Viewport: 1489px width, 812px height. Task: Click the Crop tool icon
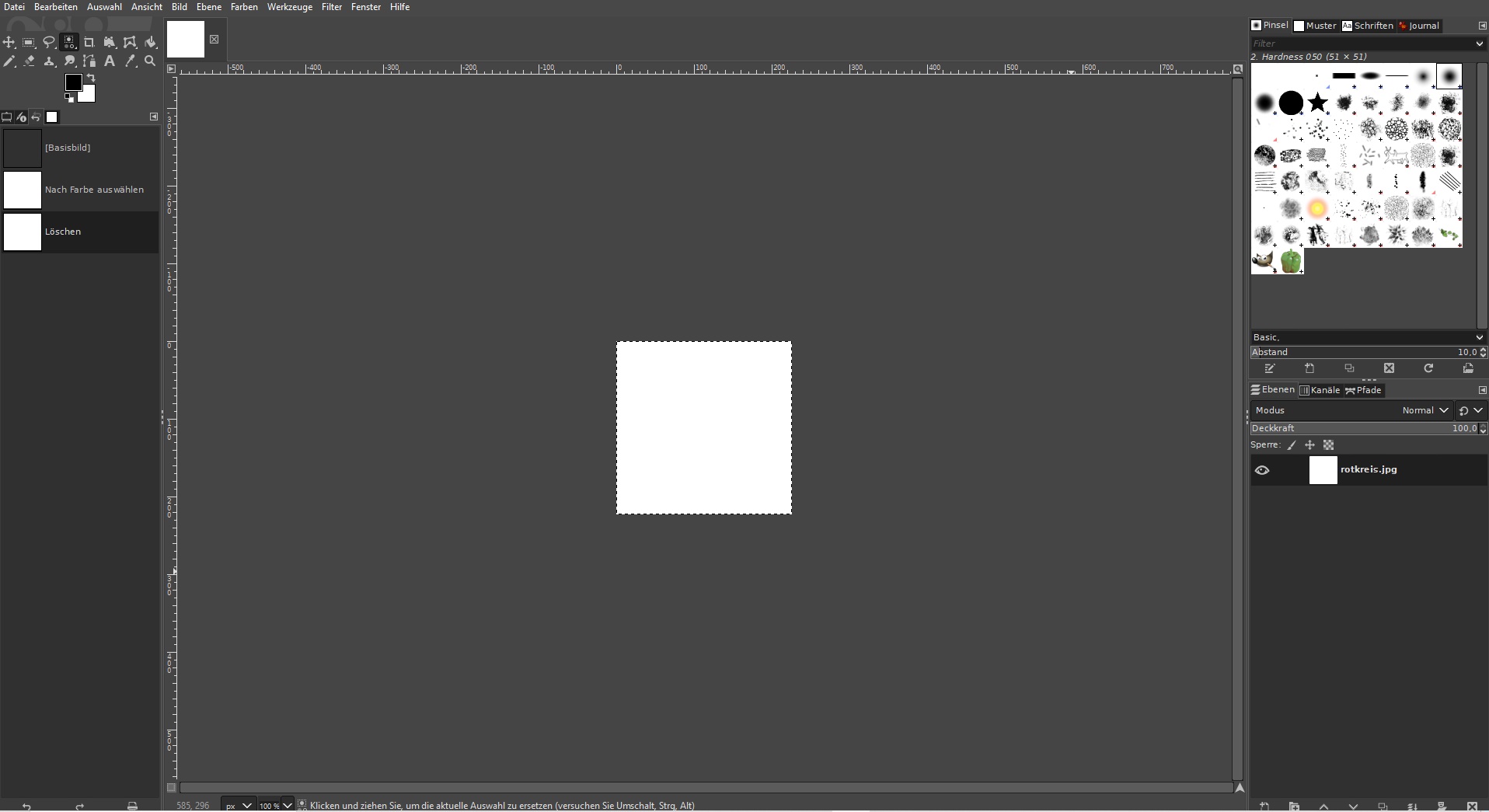89,43
